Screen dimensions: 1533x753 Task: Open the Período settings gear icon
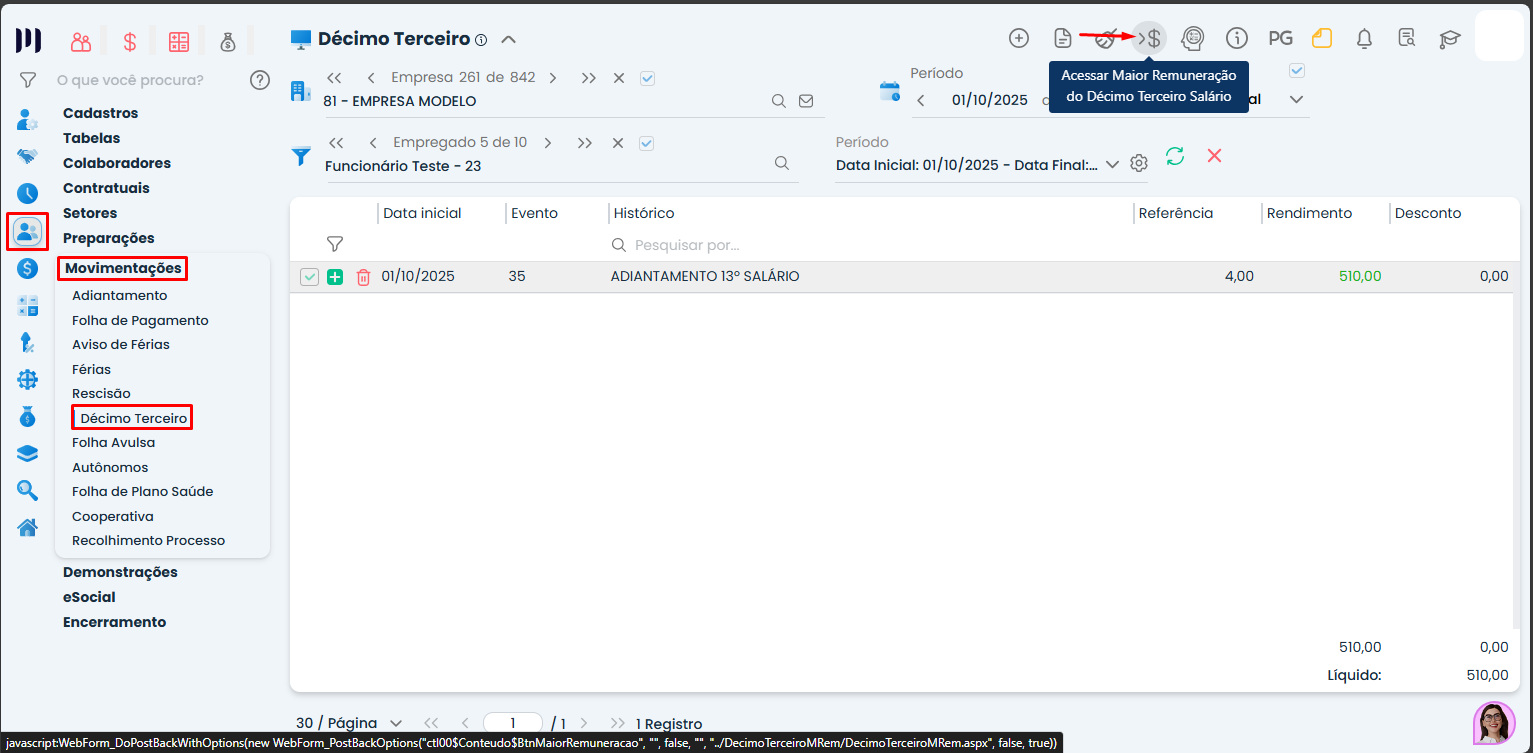[x=1138, y=163]
